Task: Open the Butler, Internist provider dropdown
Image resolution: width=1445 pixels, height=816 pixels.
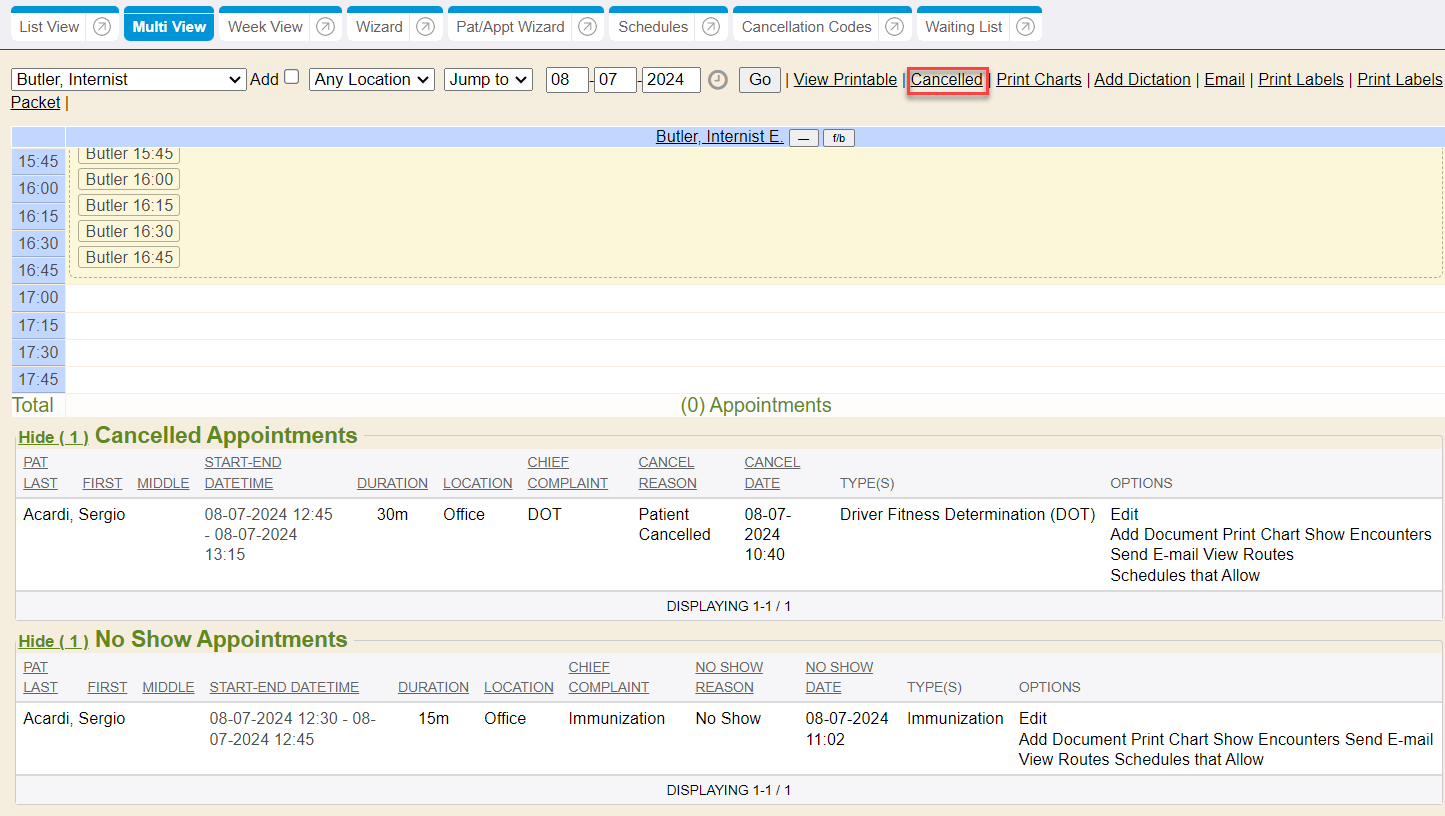Action: pos(128,79)
